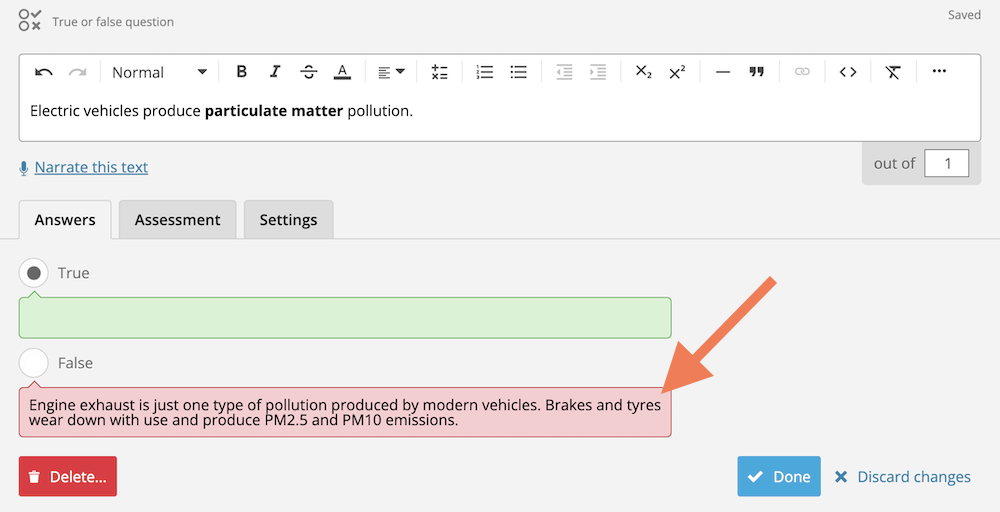Apply subscript formatting
Image resolution: width=1000 pixels, height=512 pixels.
[643, 72]
